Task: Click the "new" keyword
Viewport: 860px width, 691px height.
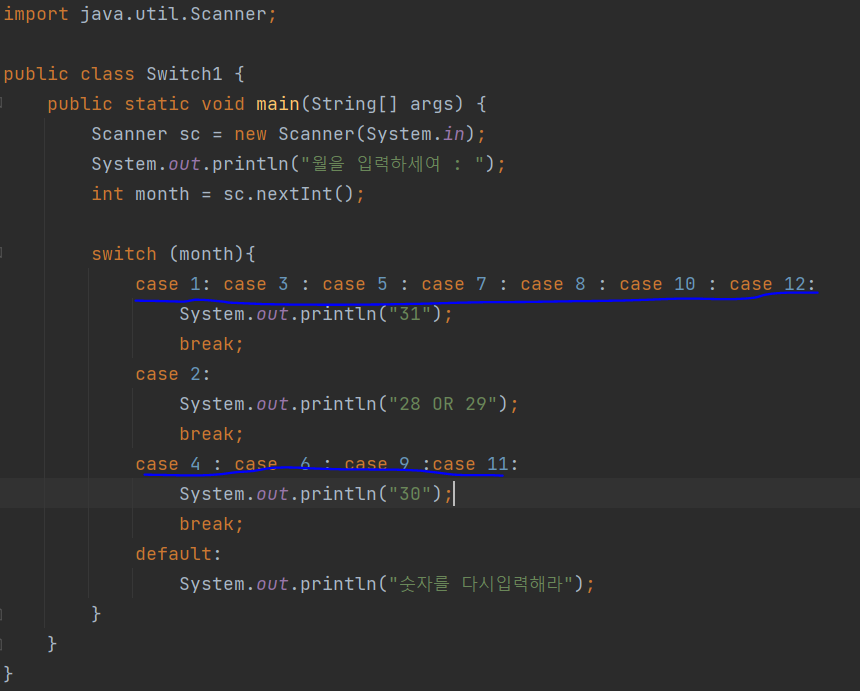Action: [x=250, y=134]
